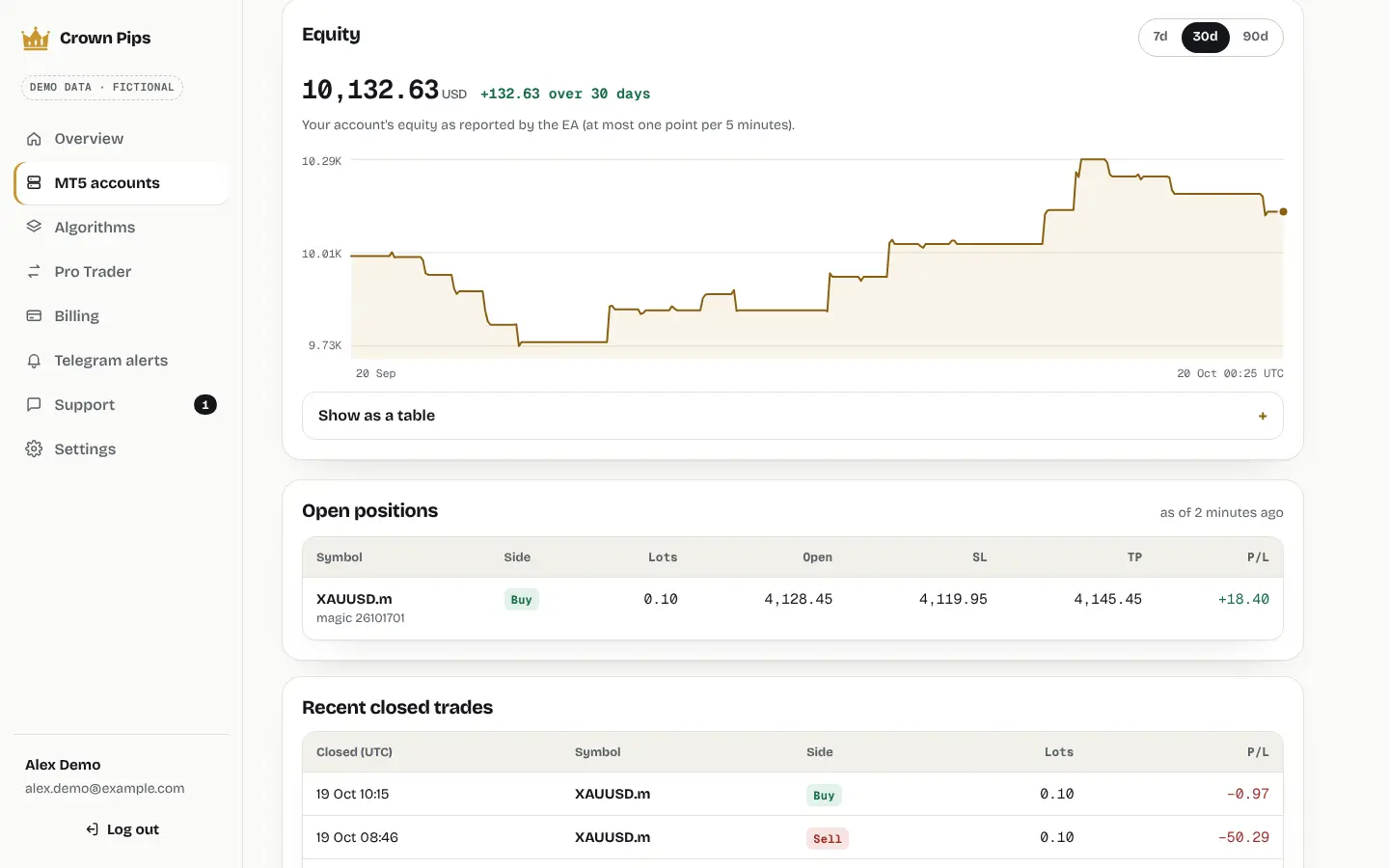
Task: Open the Algorithms section
Action: (x=122, y=228)
